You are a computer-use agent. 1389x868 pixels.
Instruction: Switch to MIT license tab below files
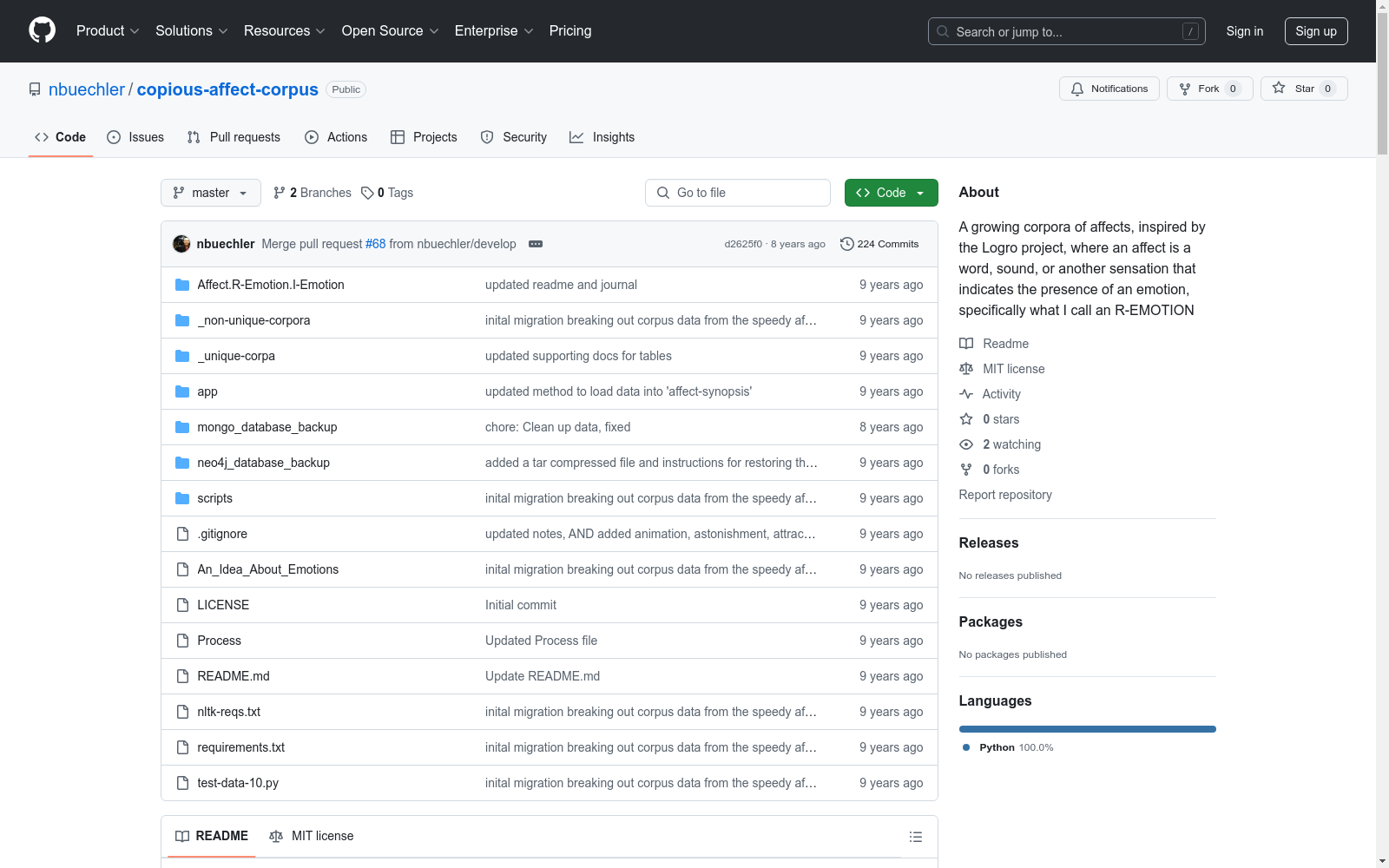click(x=312, y=836)
